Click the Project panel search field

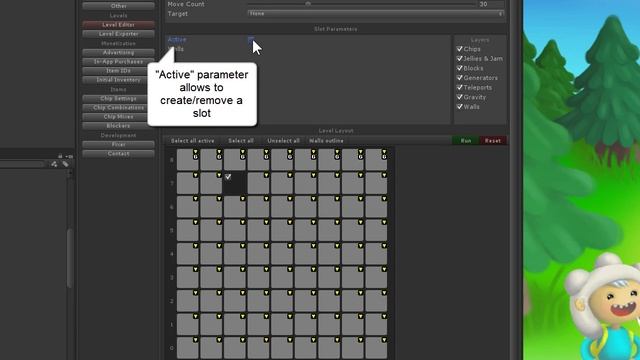click(x=22, y=164)
